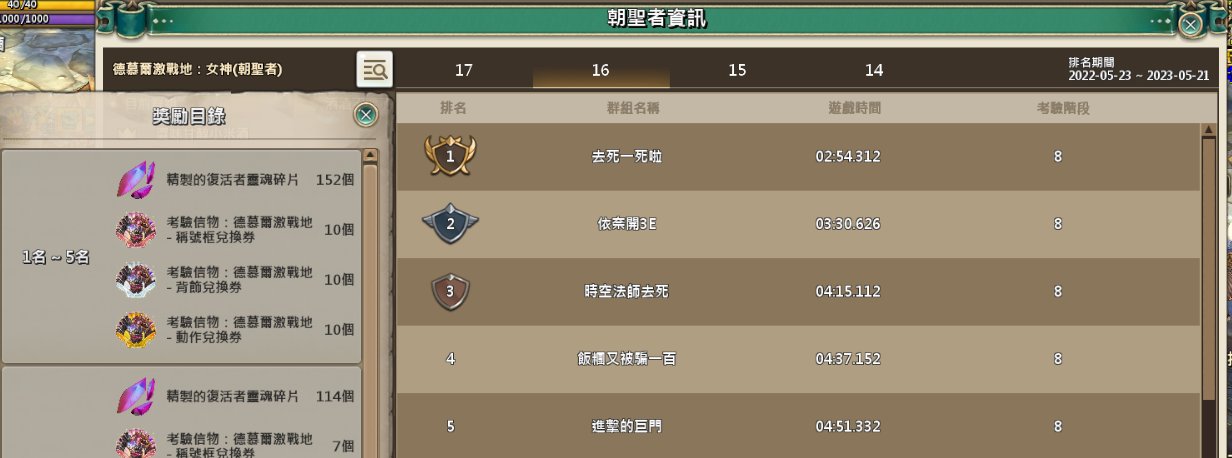Close the pilgrim information window
The image size is (1232, 458).
pyautogui.click(x=1190, y=23)
